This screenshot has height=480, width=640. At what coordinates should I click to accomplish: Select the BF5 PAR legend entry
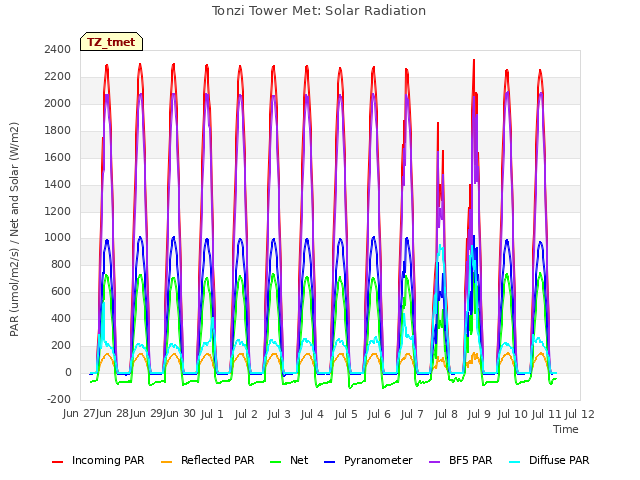tap(460, 460)
